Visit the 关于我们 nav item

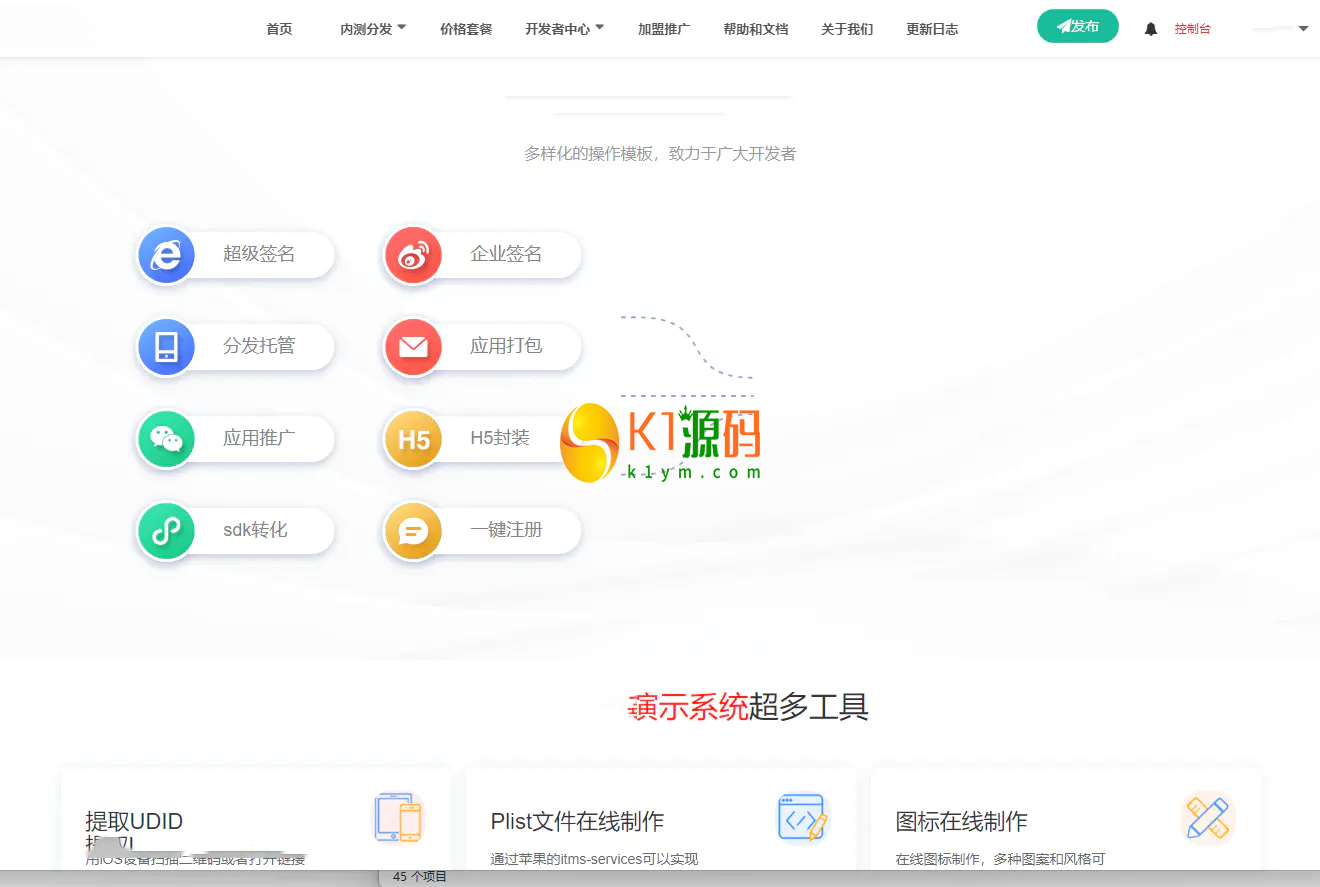coord(847,29)
